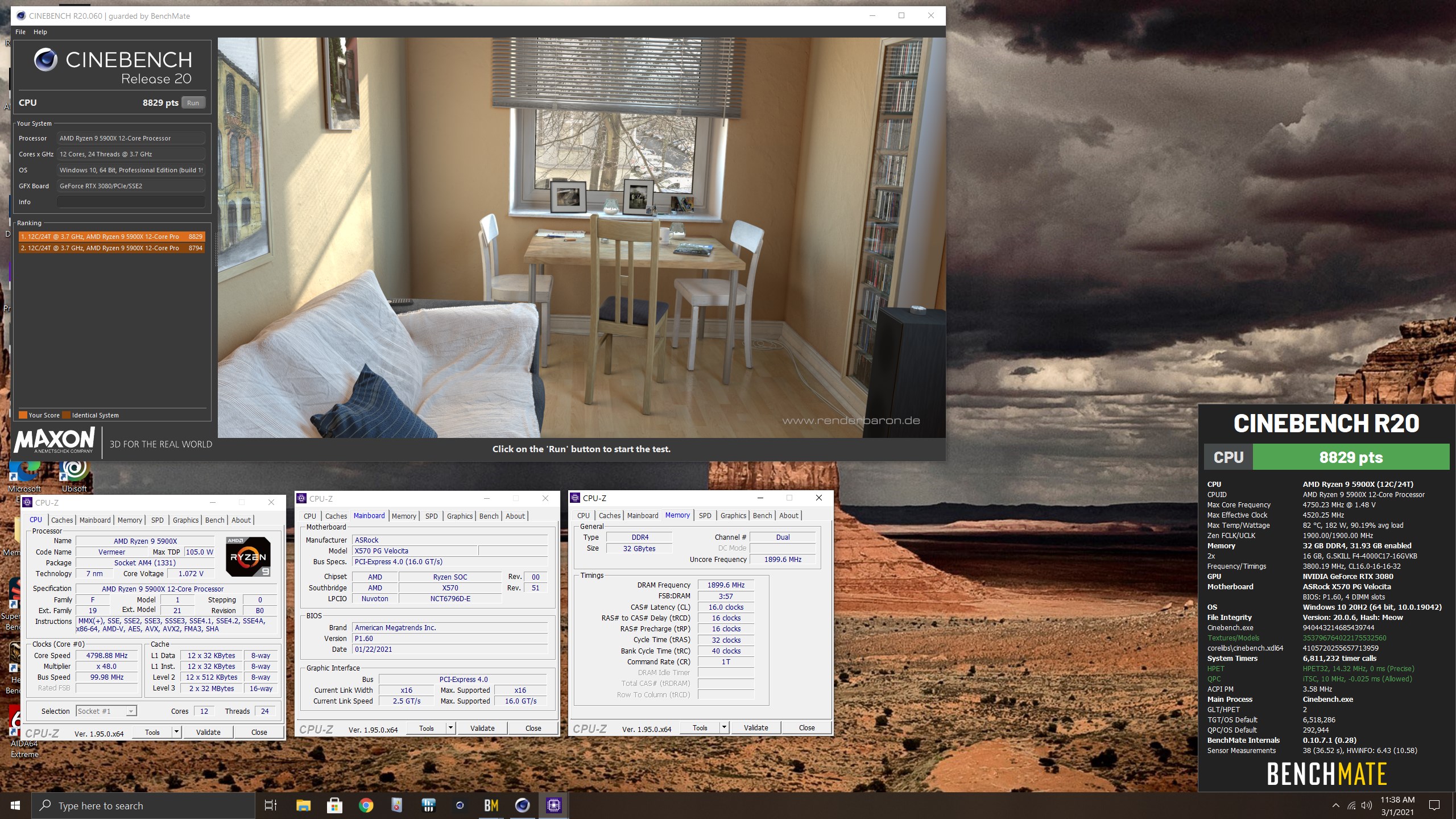Click the X570 PG Velocita model field

coord(415,551)
